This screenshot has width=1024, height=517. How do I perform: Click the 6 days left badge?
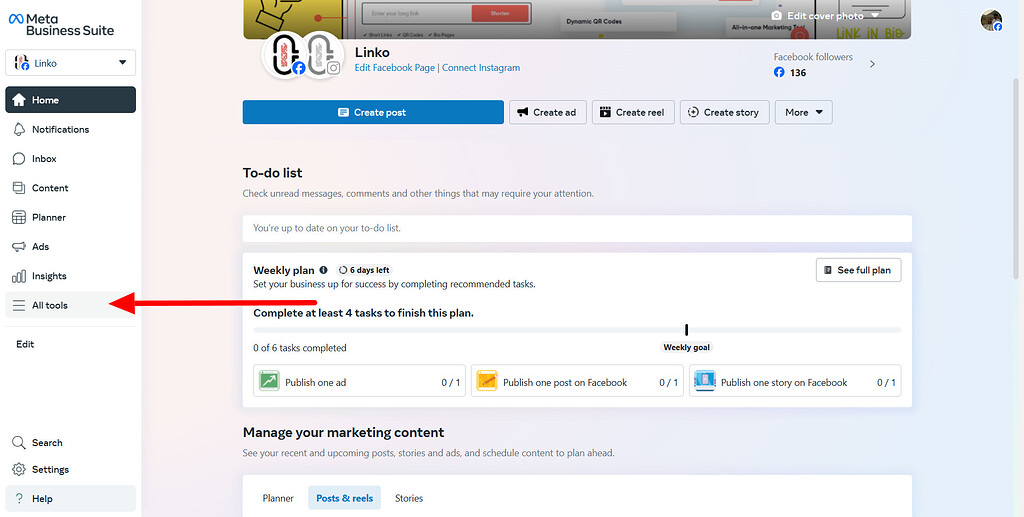pos(364,270)
